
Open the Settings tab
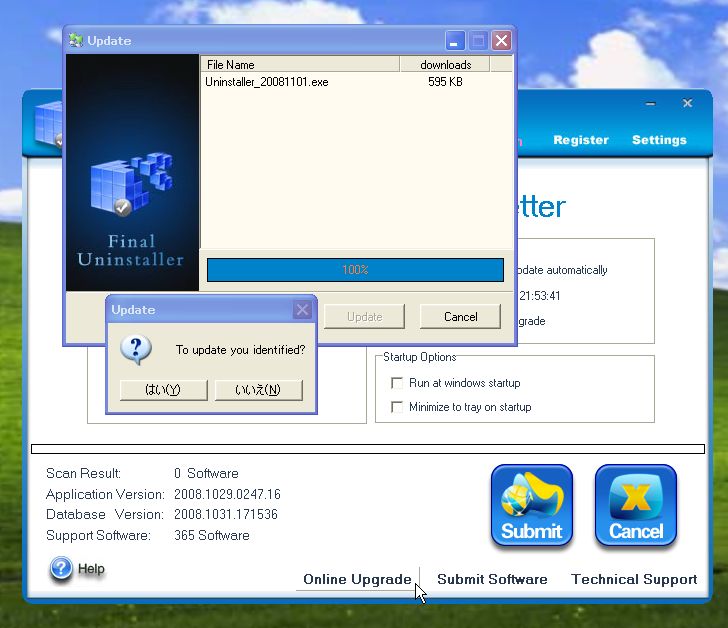click(x=659, y=140)
